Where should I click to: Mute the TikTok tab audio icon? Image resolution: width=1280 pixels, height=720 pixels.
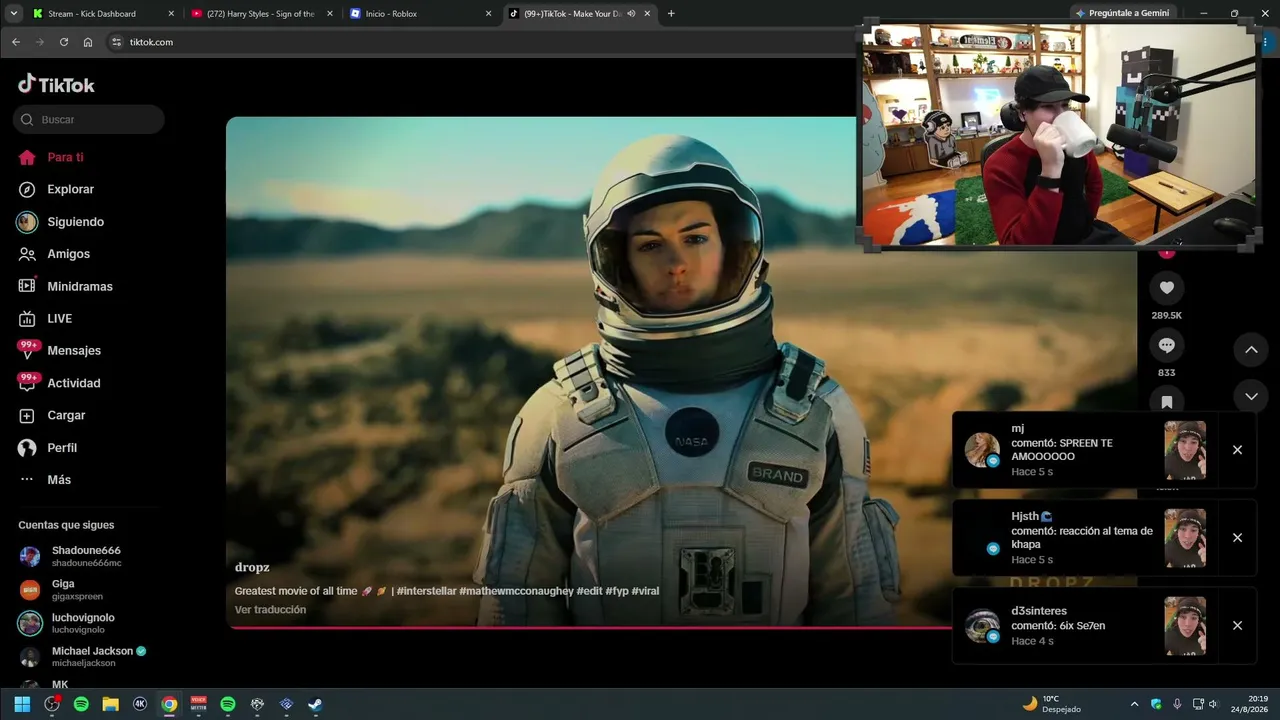[631, 14]
